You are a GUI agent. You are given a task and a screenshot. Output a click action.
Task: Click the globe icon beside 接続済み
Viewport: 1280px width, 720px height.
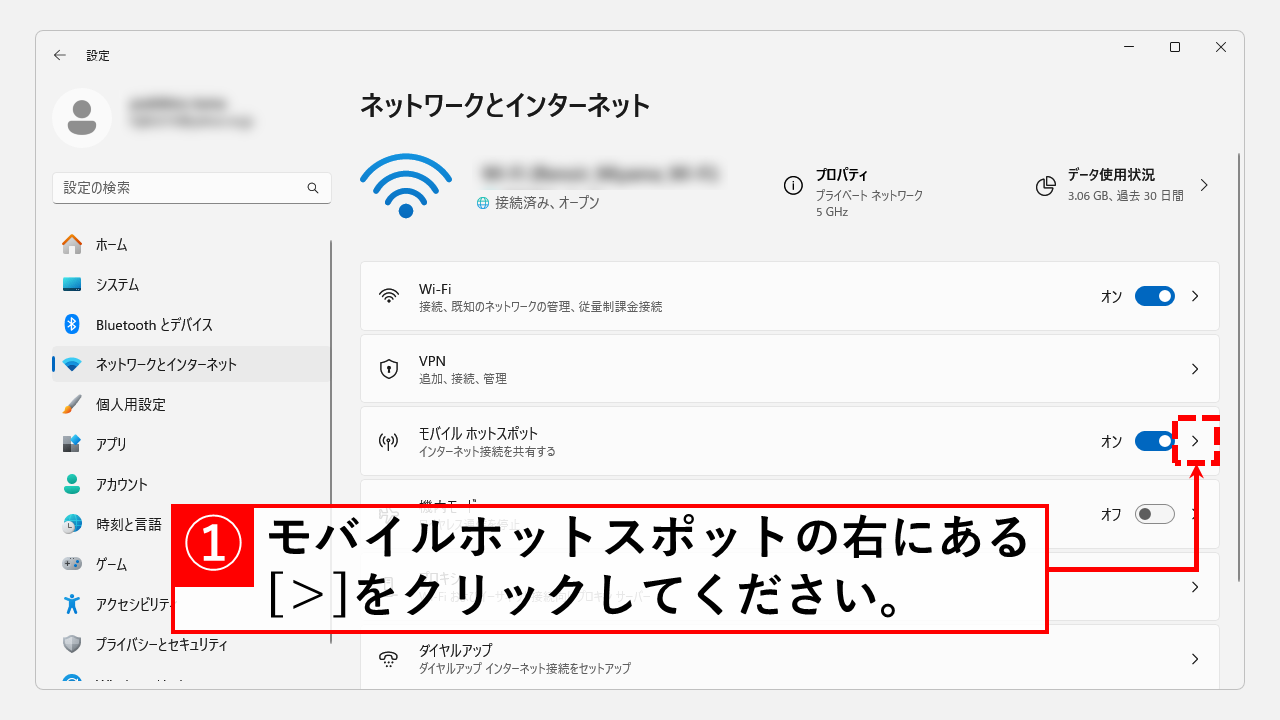tap(484, 203)
